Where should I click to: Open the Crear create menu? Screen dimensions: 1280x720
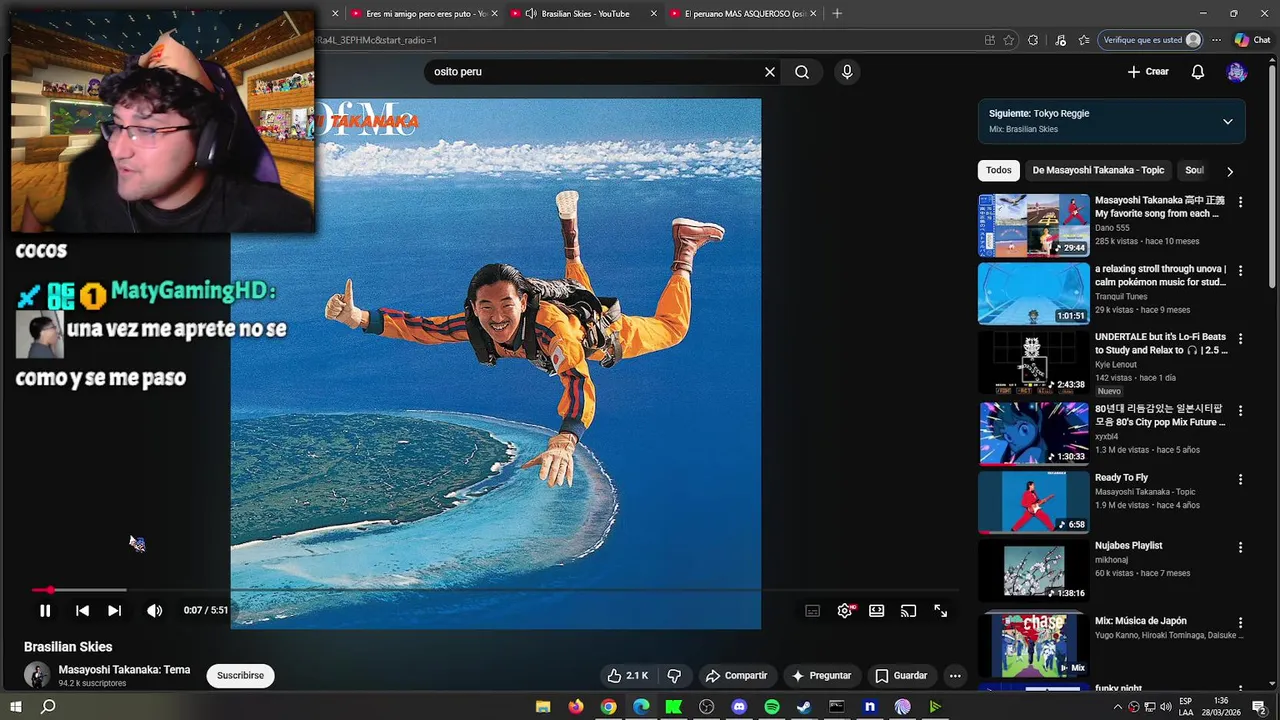tap(1148, 72)
